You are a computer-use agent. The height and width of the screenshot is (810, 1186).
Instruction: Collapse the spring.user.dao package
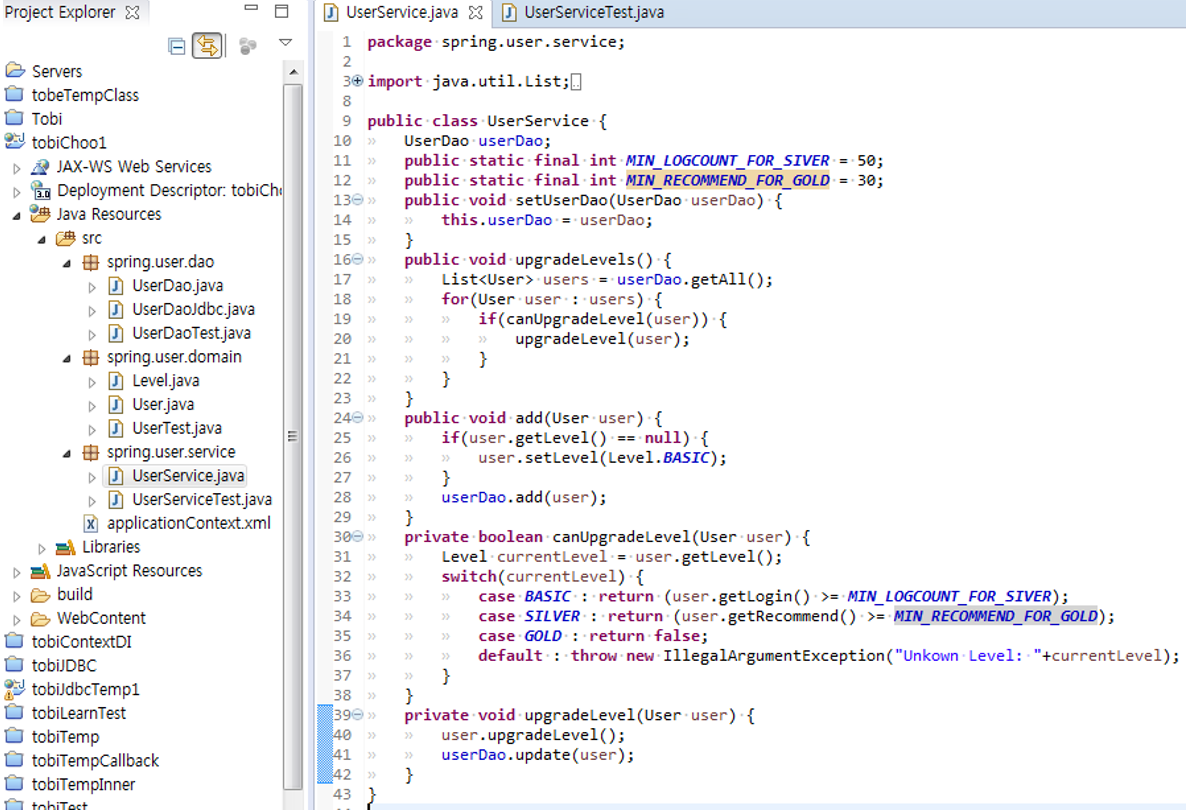(x=67, y=263)
